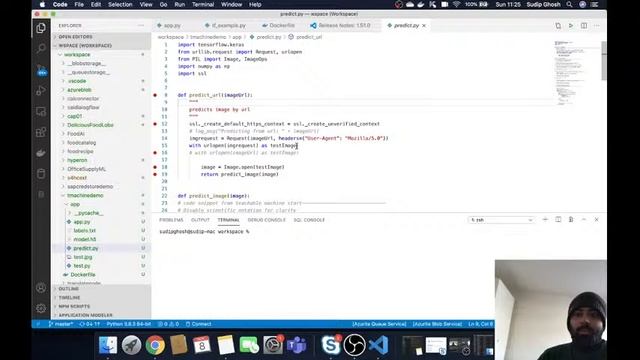Click the Open Changes icon in editor toolbar
The image size is (640, 360).
click(558, 26)
